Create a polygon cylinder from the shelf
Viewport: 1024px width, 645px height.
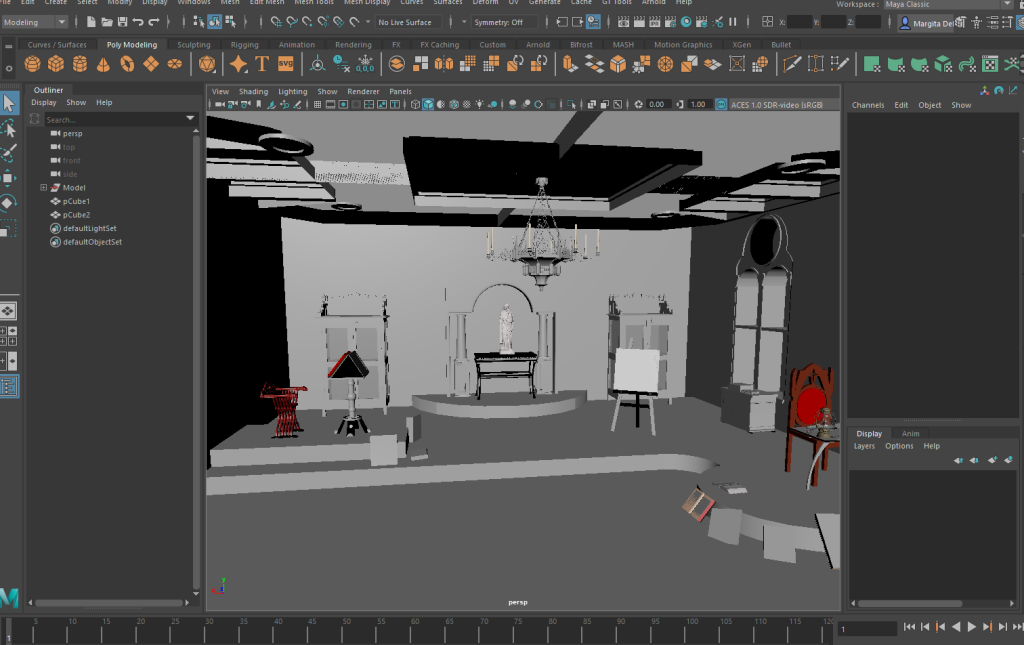[x=80, y=64]
